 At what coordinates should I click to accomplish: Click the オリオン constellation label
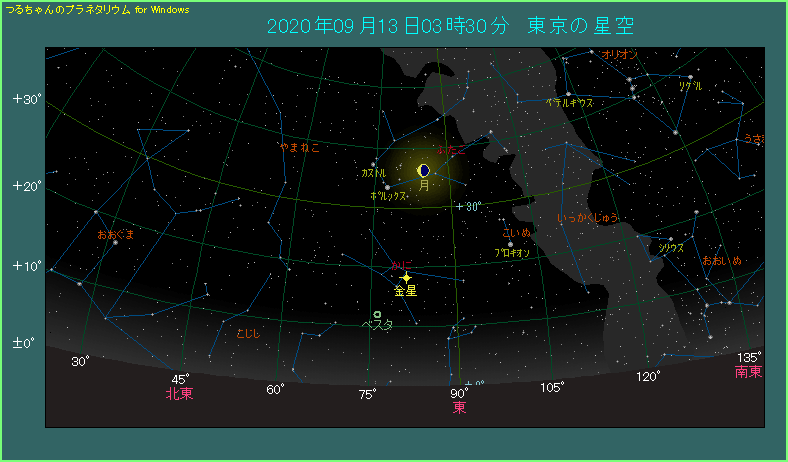pos(620,54)
